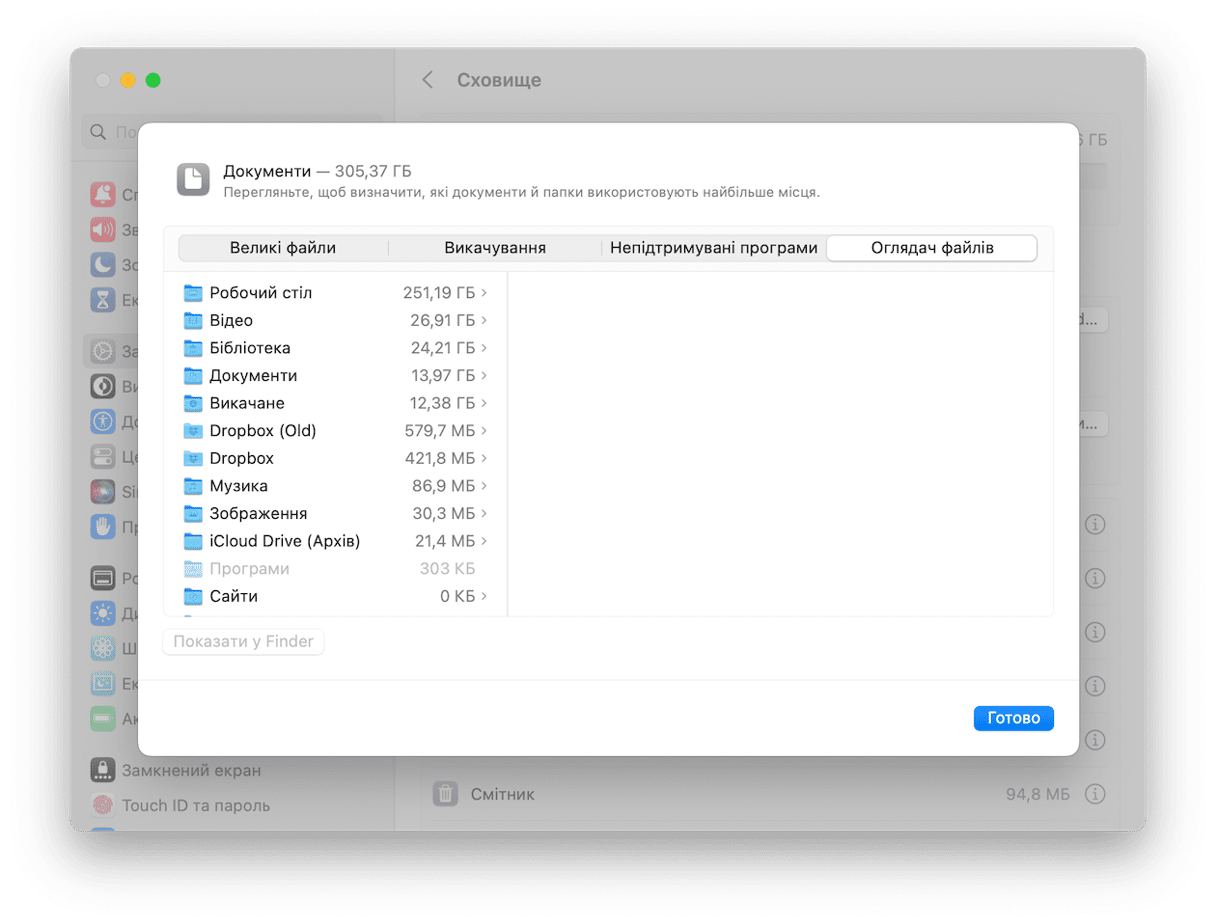
Task: Click the Dropbox (Old) folder icon
Action: 193,431
